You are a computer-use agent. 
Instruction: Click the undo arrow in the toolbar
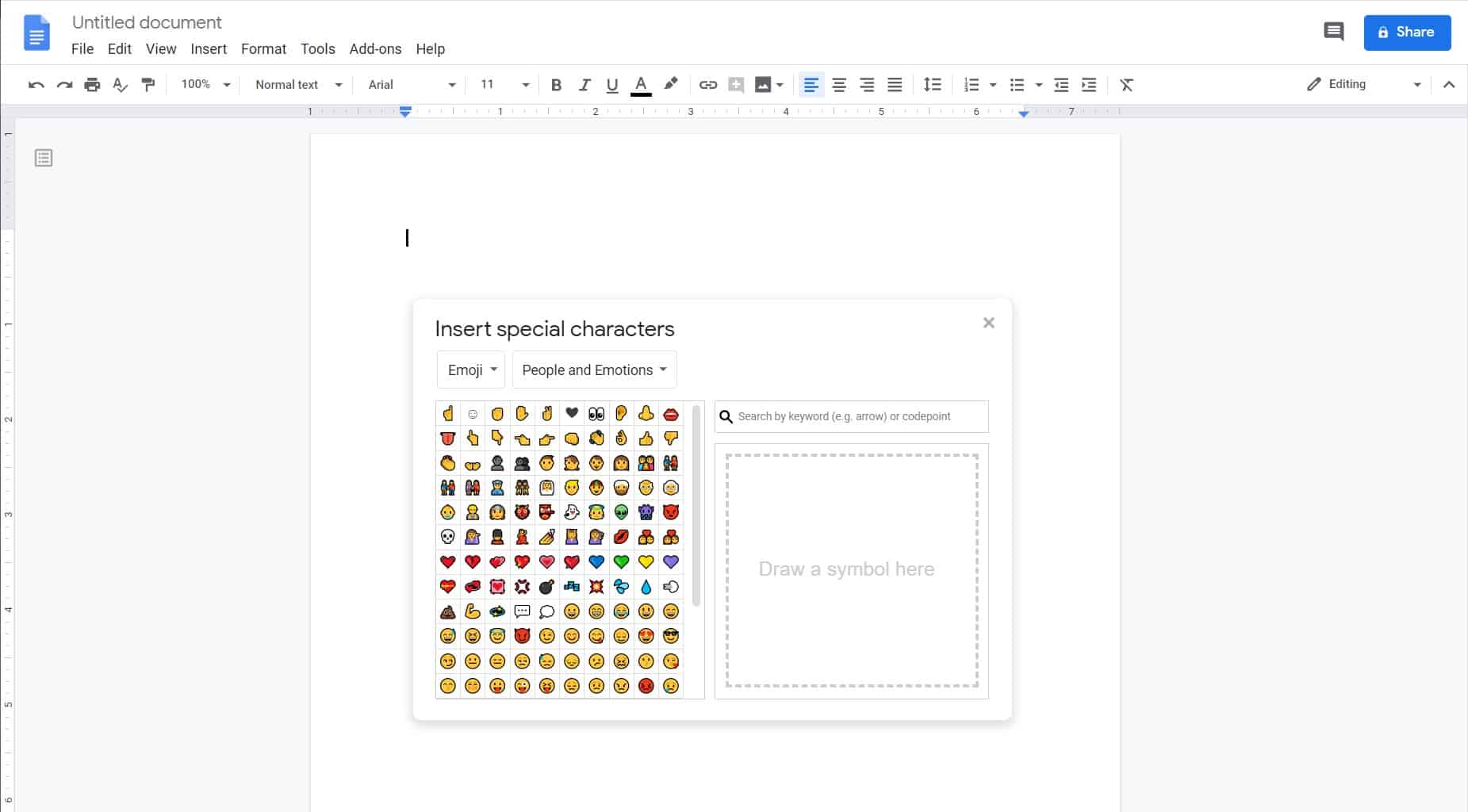coord(36,85)
